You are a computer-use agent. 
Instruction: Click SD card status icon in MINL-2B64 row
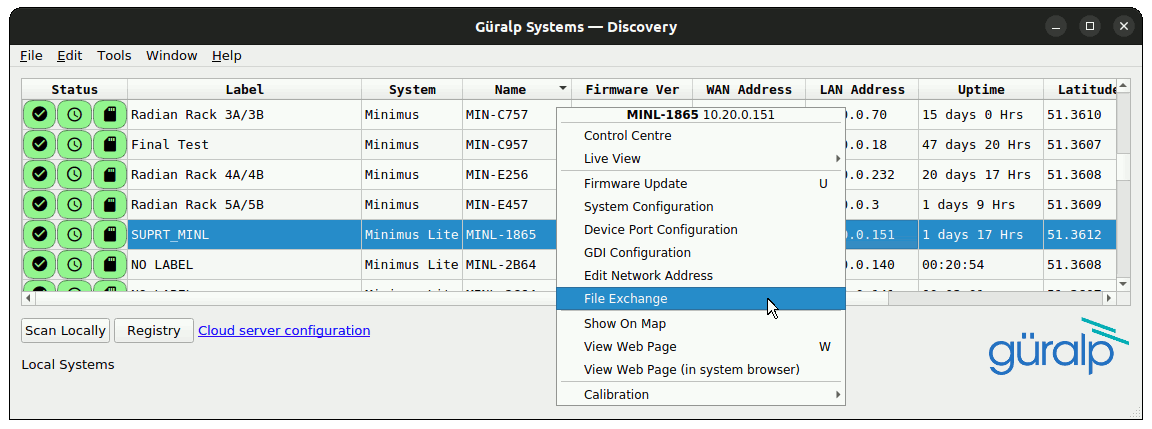pos(109,264)
